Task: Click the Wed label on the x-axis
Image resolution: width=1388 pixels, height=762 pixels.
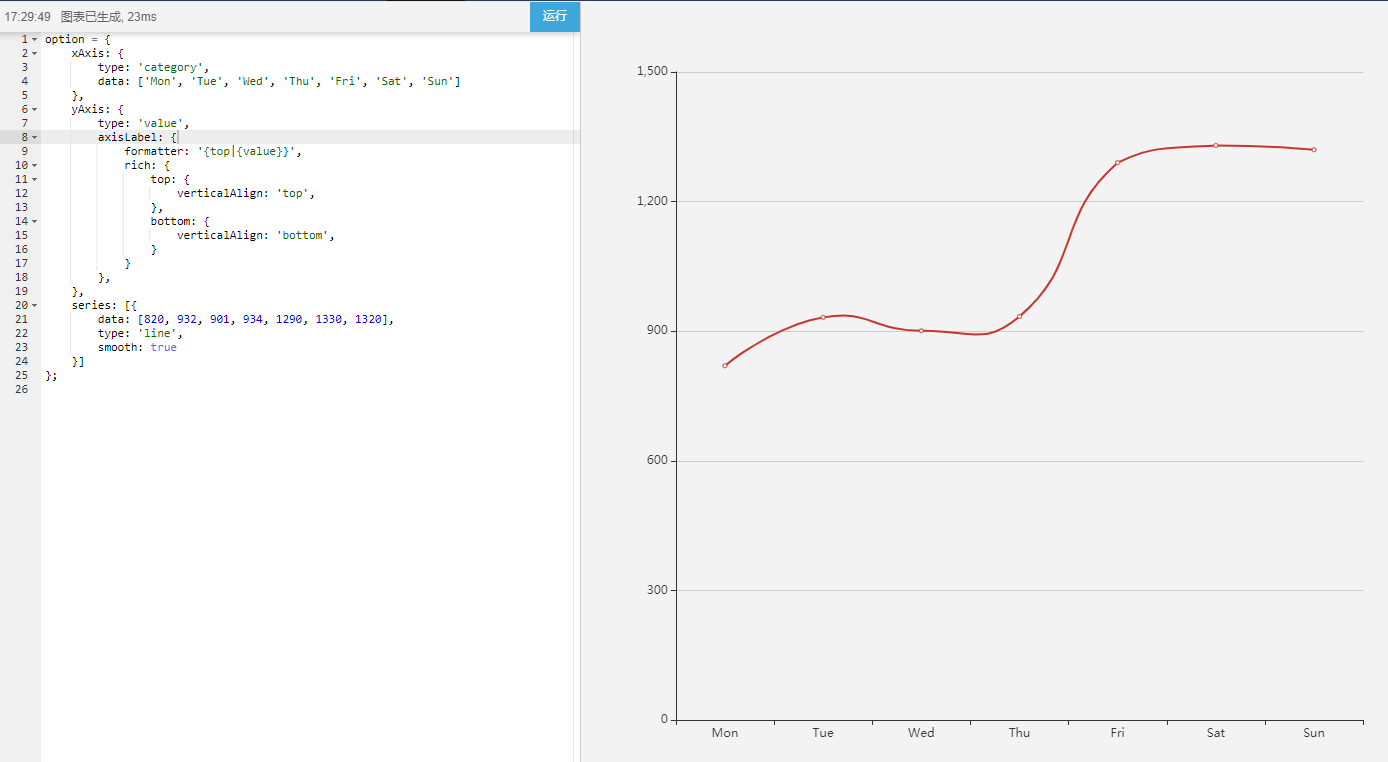Action: [x=921, y=732]
